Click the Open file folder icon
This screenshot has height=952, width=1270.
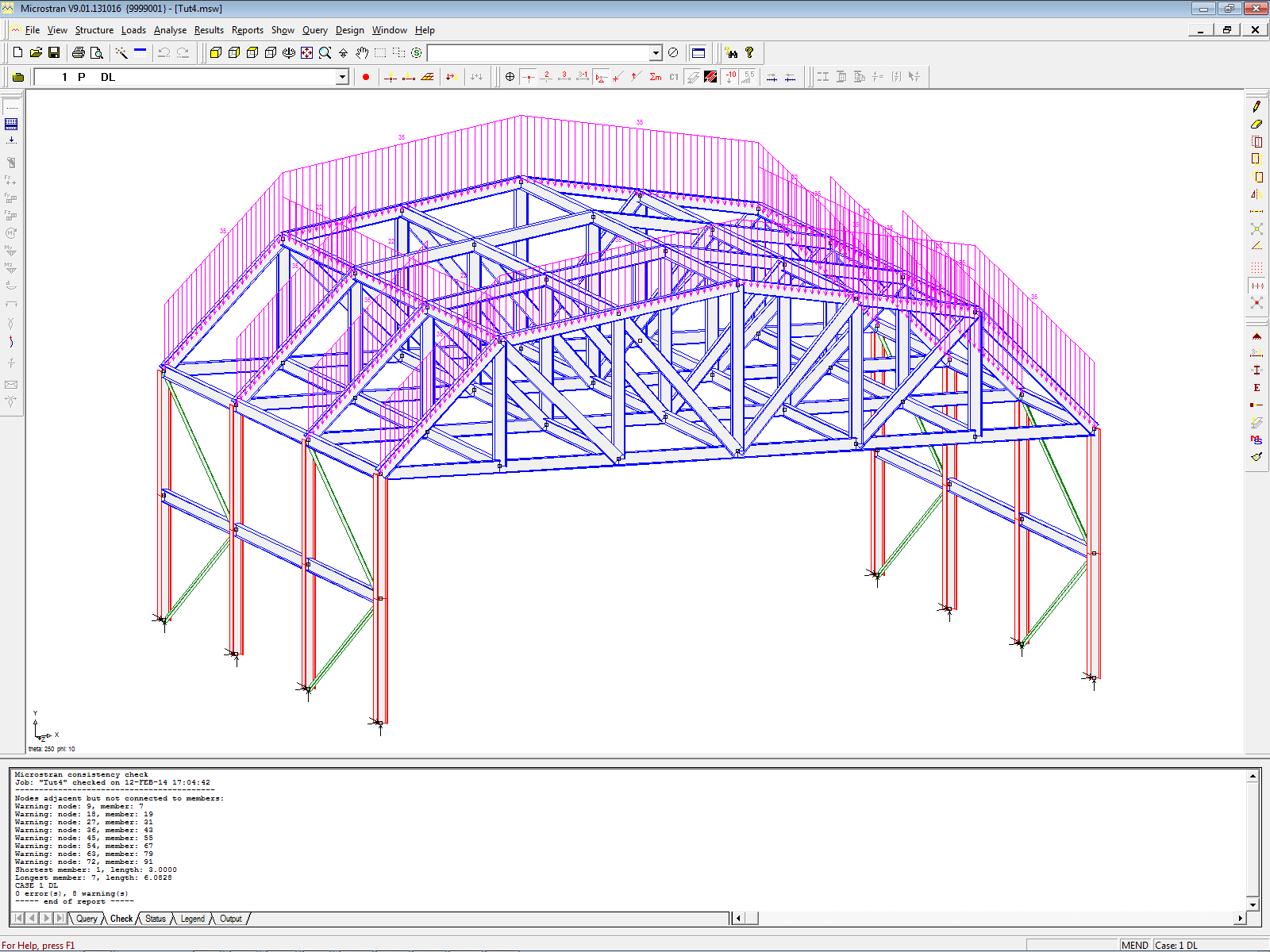tap(36, 52)
